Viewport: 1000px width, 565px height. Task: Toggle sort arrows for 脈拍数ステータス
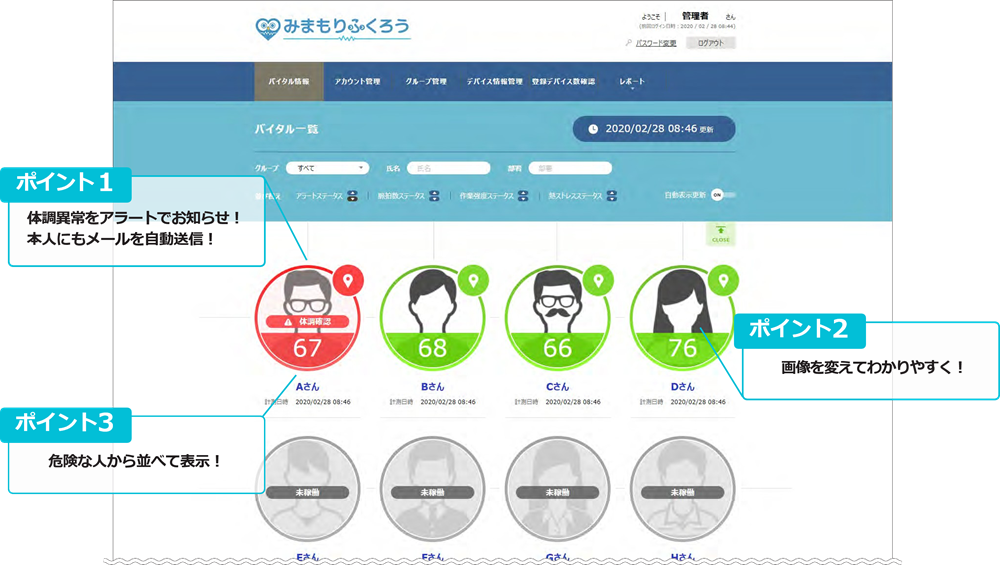434,196
